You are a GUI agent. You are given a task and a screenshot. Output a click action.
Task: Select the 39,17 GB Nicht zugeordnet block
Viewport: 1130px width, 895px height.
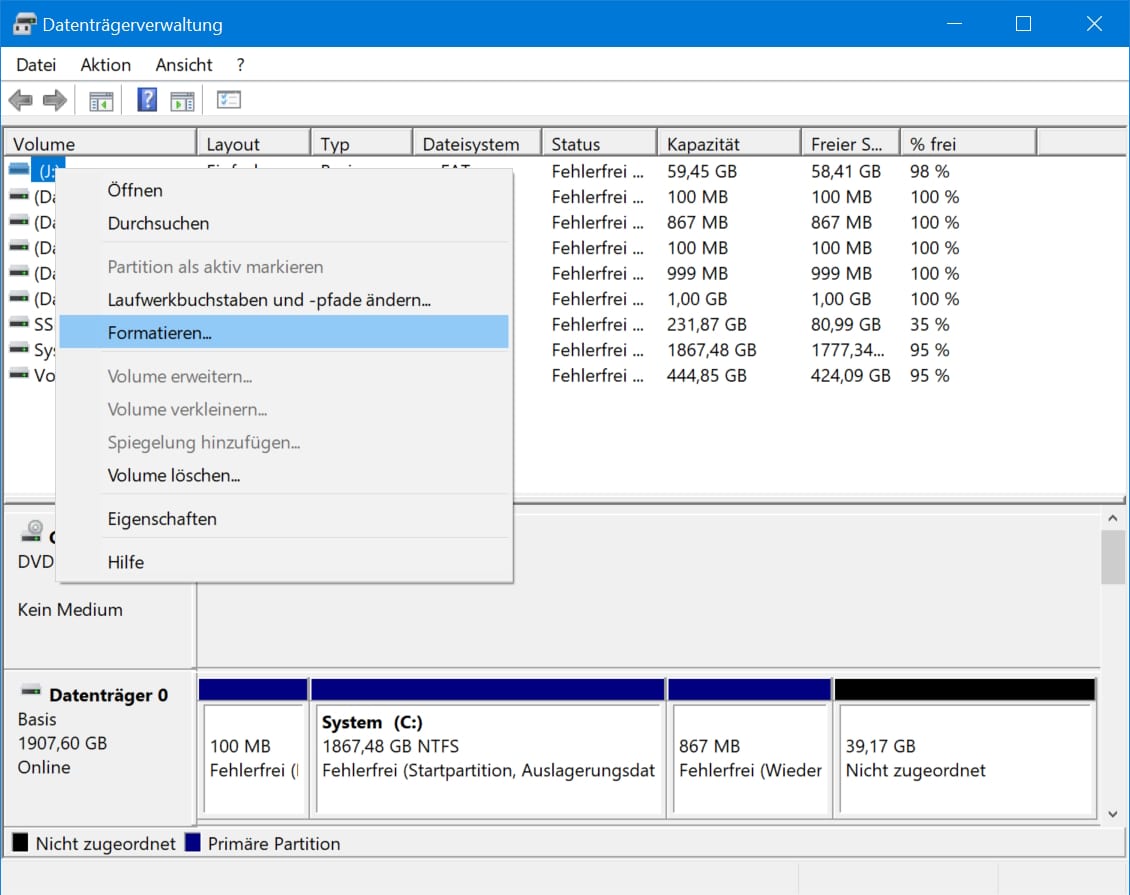(965, 748)
